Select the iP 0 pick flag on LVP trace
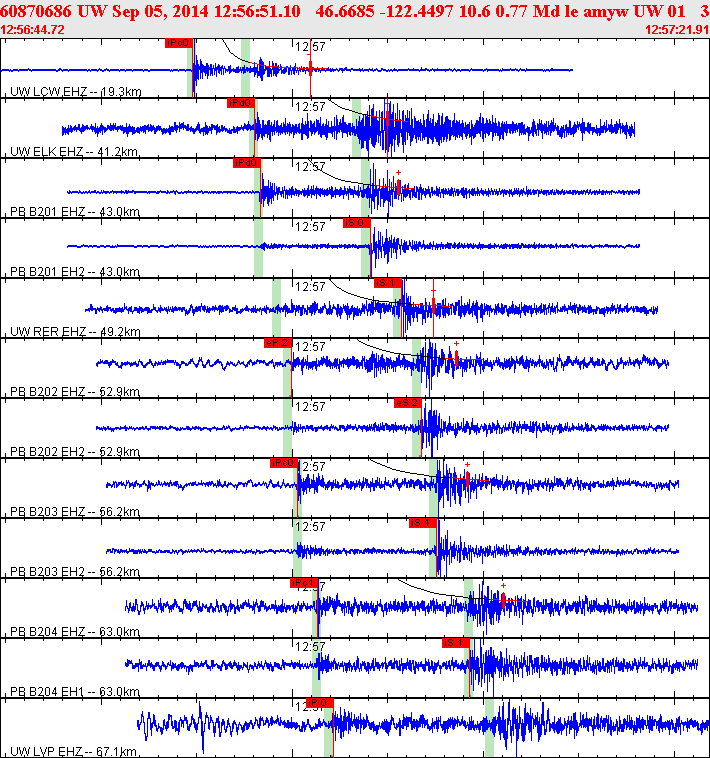The height and width of the screenshot is (758, 710). coord(319,702)
